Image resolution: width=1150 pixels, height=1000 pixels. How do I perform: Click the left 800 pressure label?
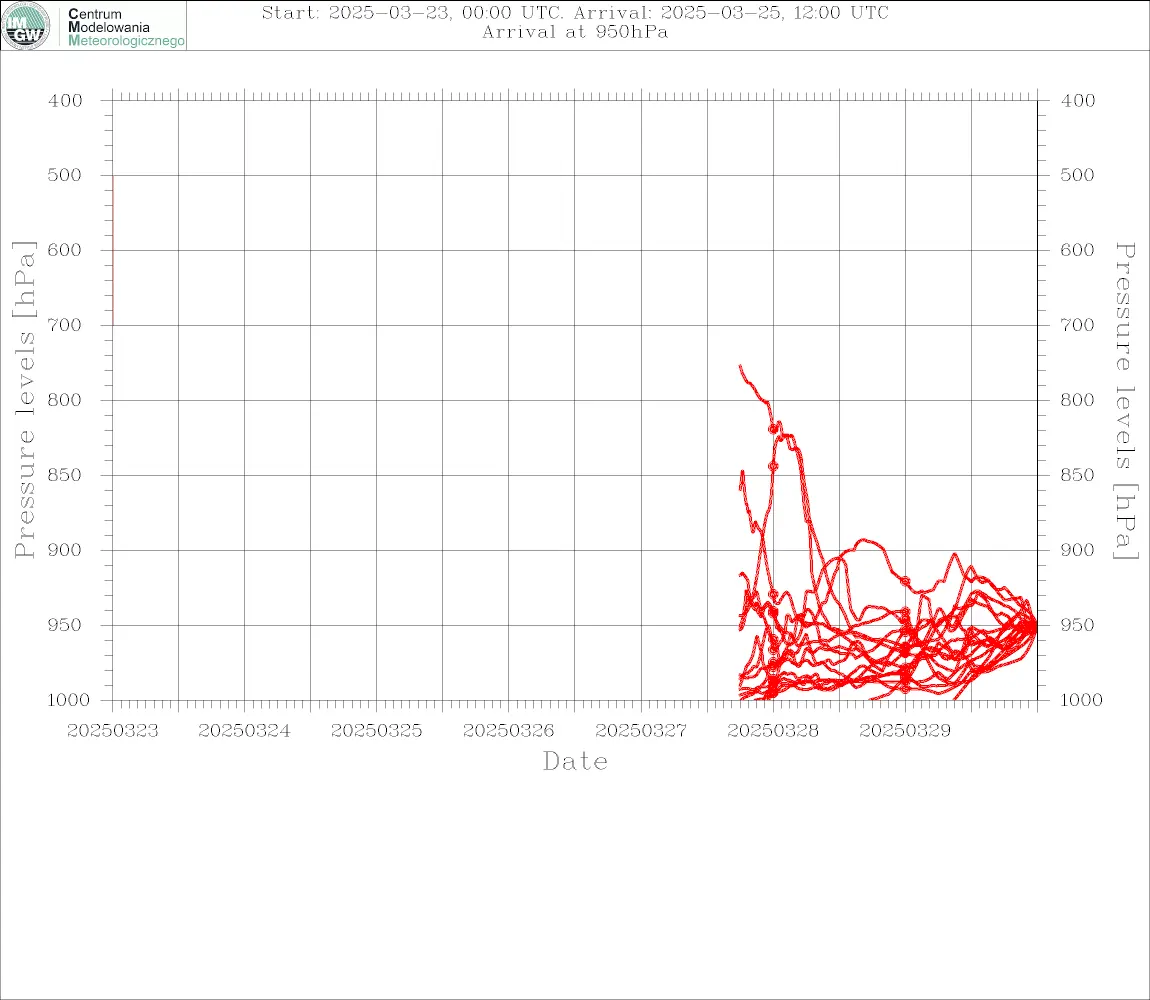65,401
